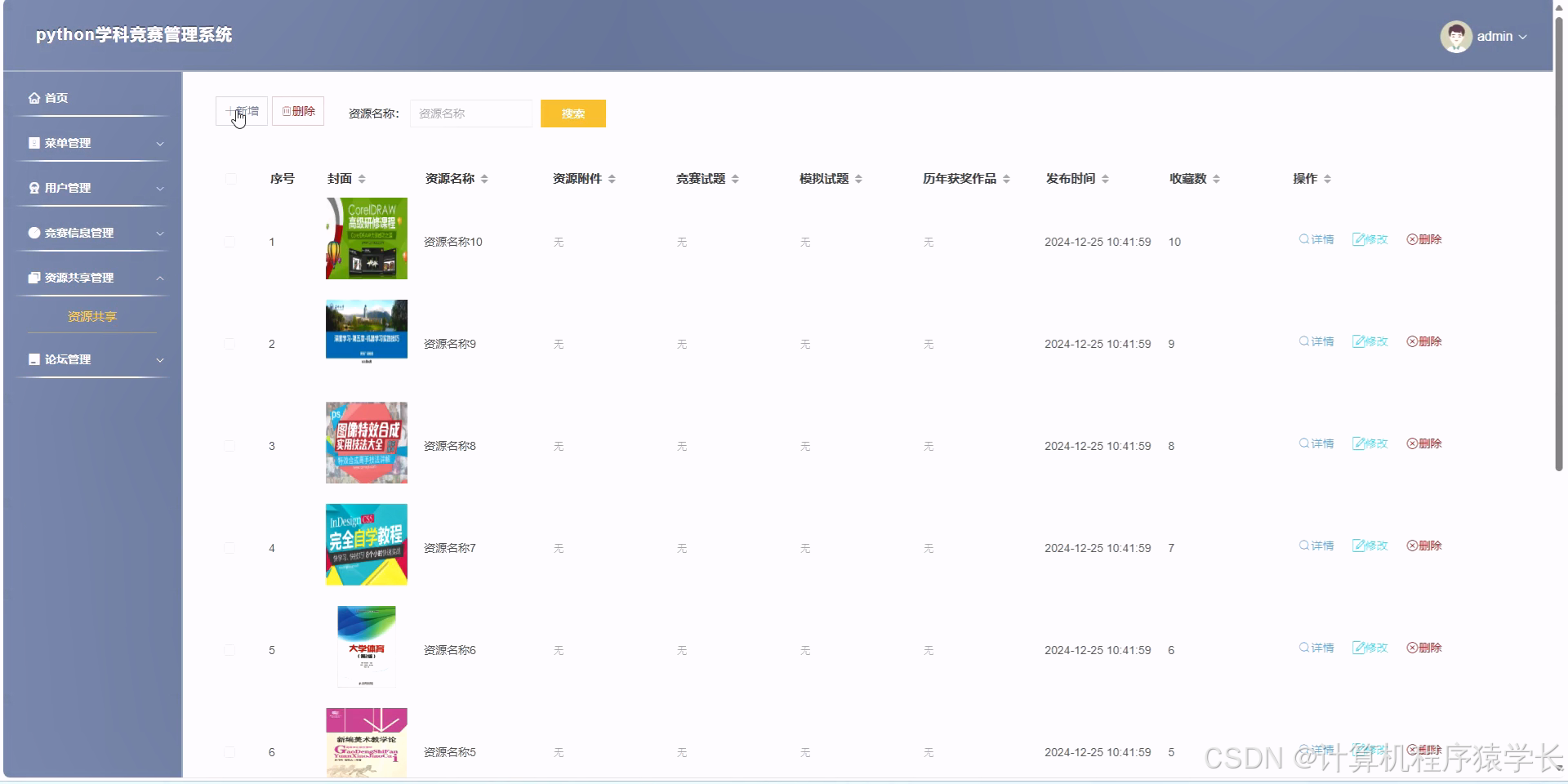Select the 资源共享 submenu item
Image resolution: width=1568 pixels, height=784 pixels.
tap(92, 317)
